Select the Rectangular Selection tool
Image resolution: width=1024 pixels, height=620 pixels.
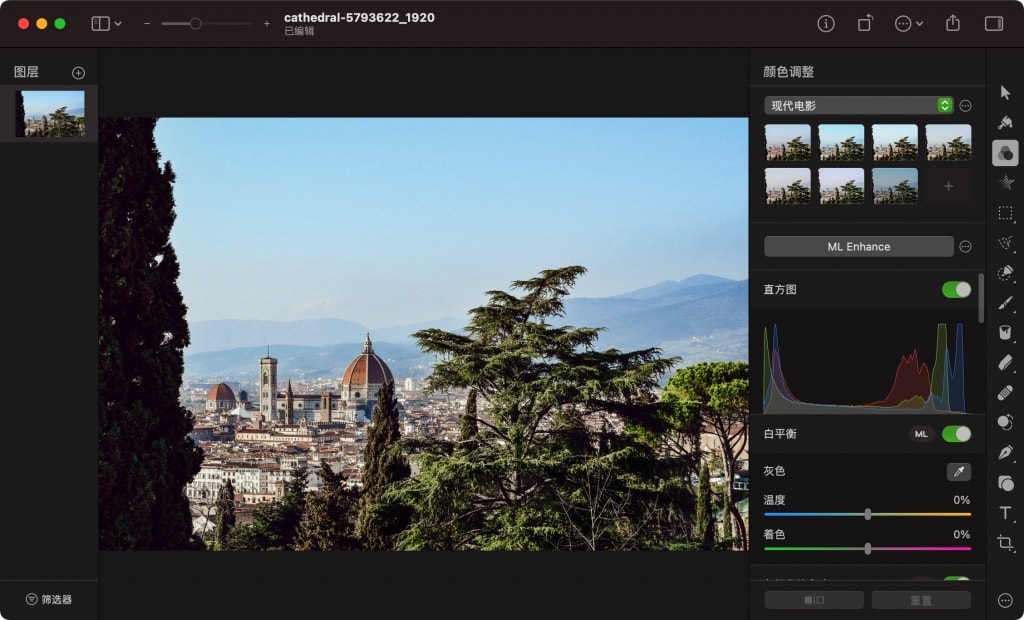click(1005, 213)
